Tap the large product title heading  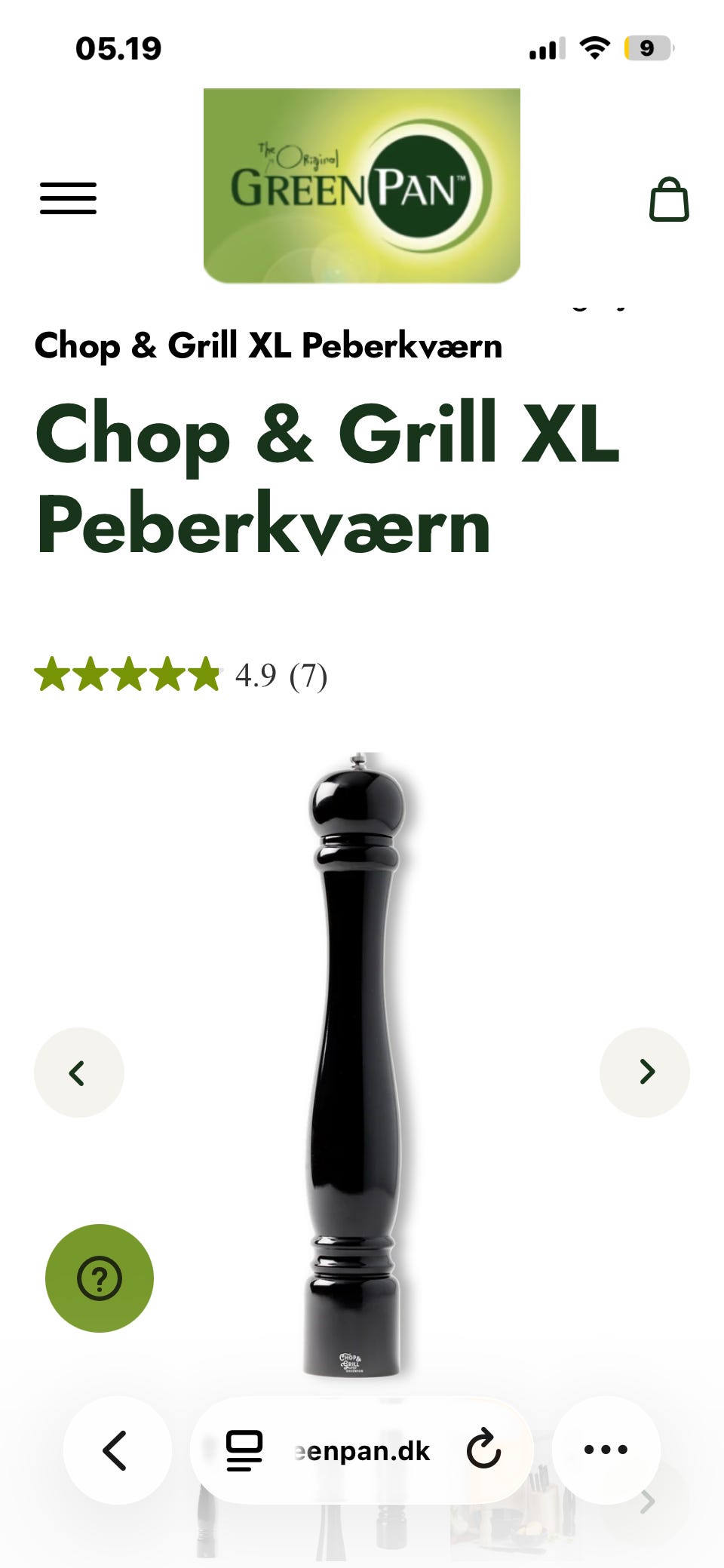click(x=327, y=479)
